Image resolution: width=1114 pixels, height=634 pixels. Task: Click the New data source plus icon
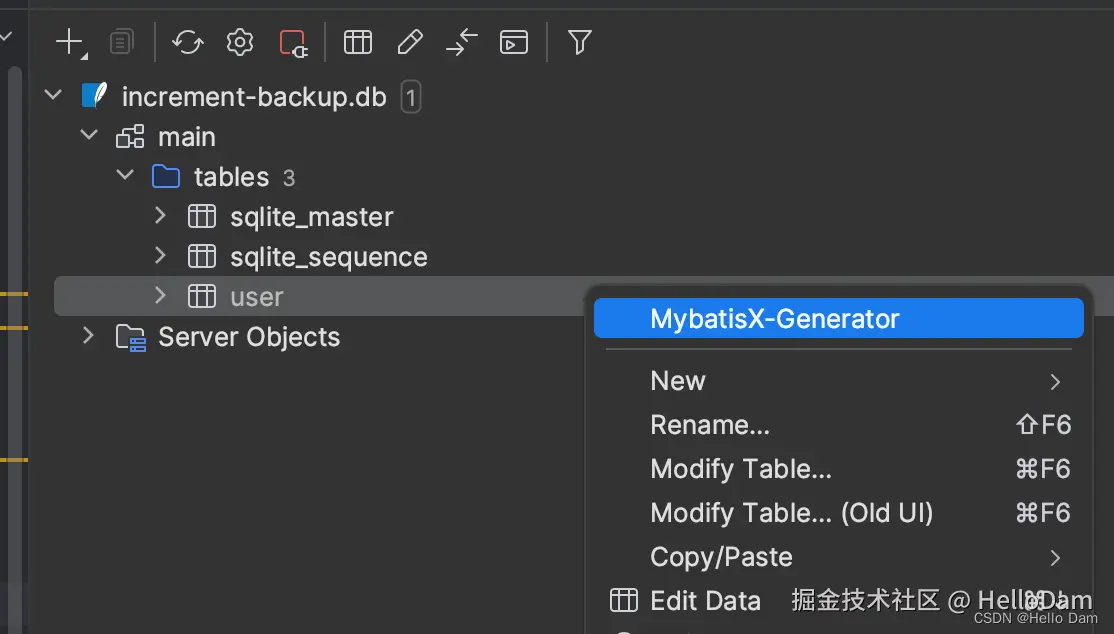[69, 42]
